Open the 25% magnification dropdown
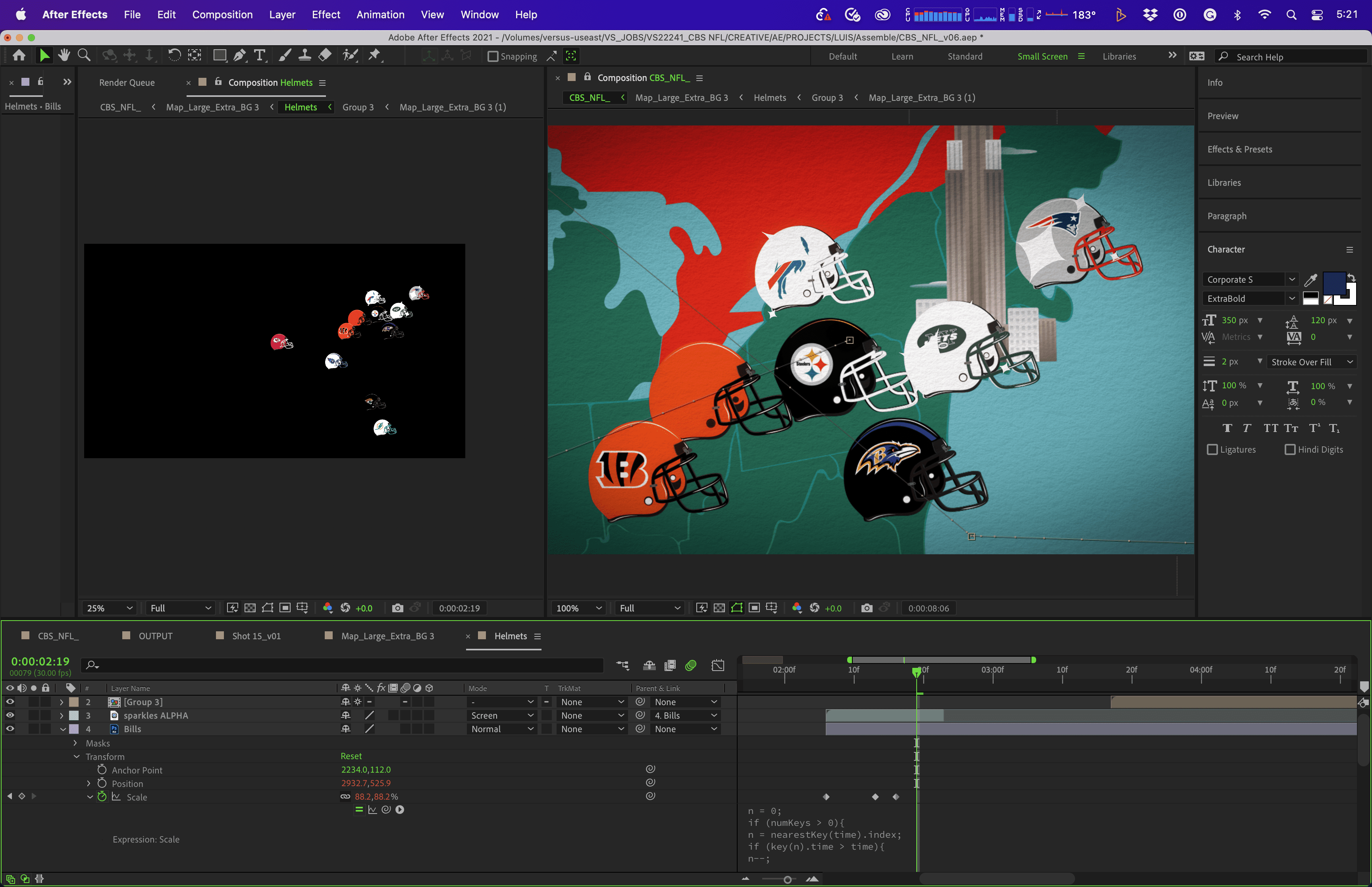The image size is (1372, 887). click(110, 608)
